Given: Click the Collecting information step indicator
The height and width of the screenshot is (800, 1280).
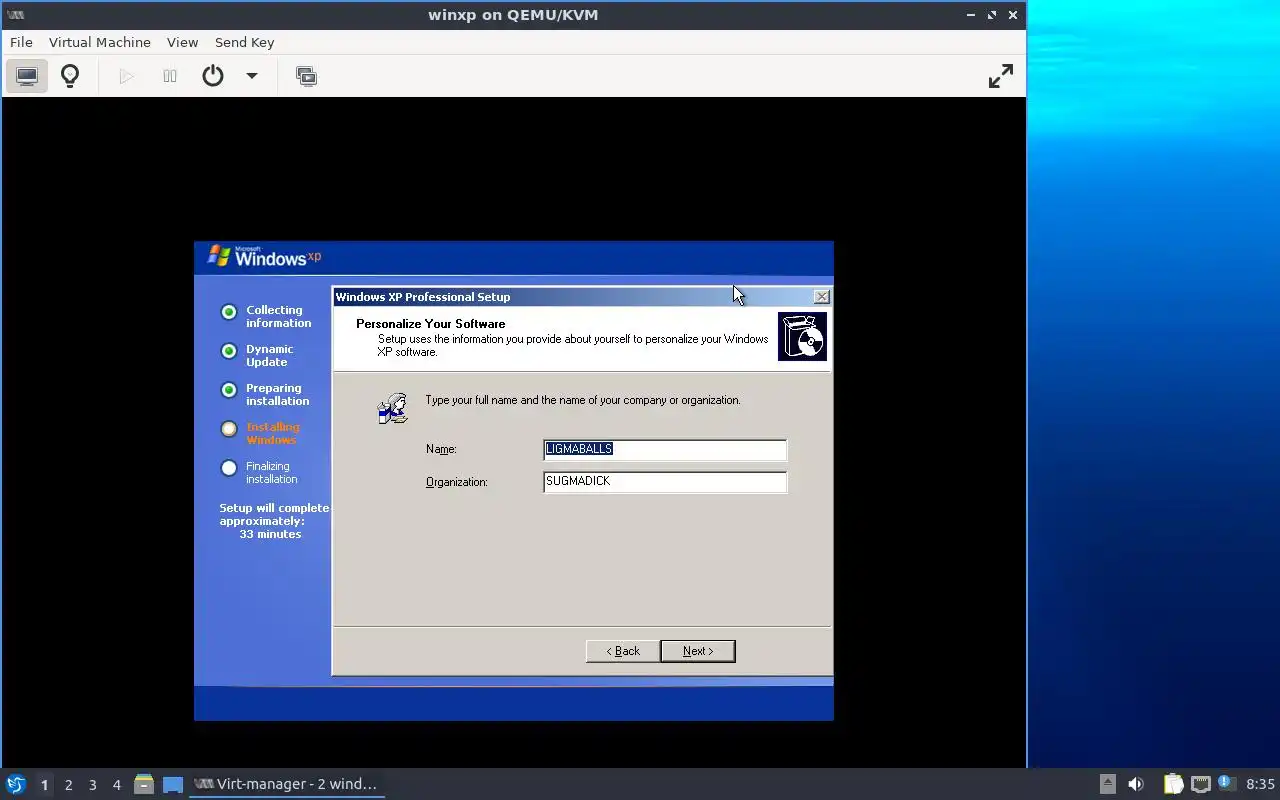Looking at the screenshot, I should click(229, 312).
